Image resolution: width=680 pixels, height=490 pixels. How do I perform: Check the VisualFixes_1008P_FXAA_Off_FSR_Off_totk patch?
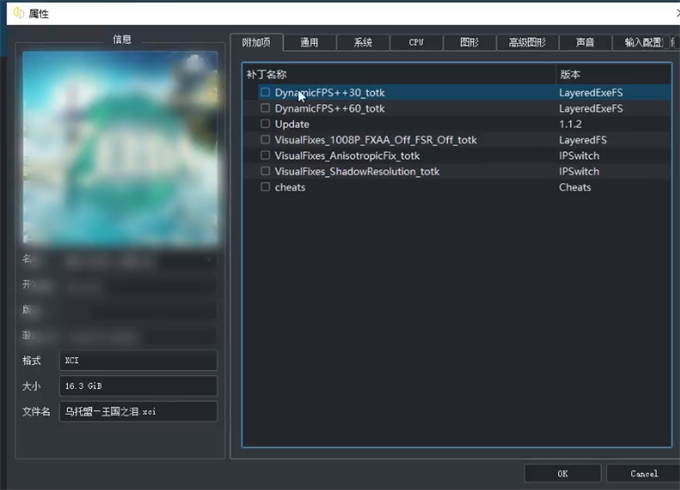point(265,140)
